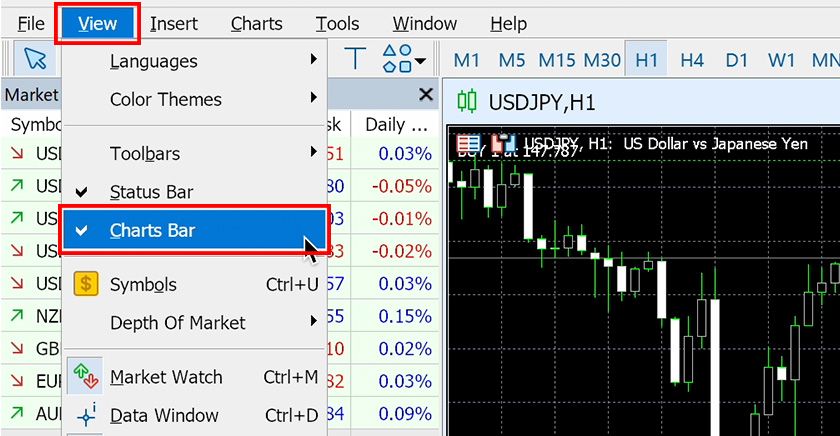840x436 pixels.
Task: Switch to H1 timeframe
Action: click(647, 60)
